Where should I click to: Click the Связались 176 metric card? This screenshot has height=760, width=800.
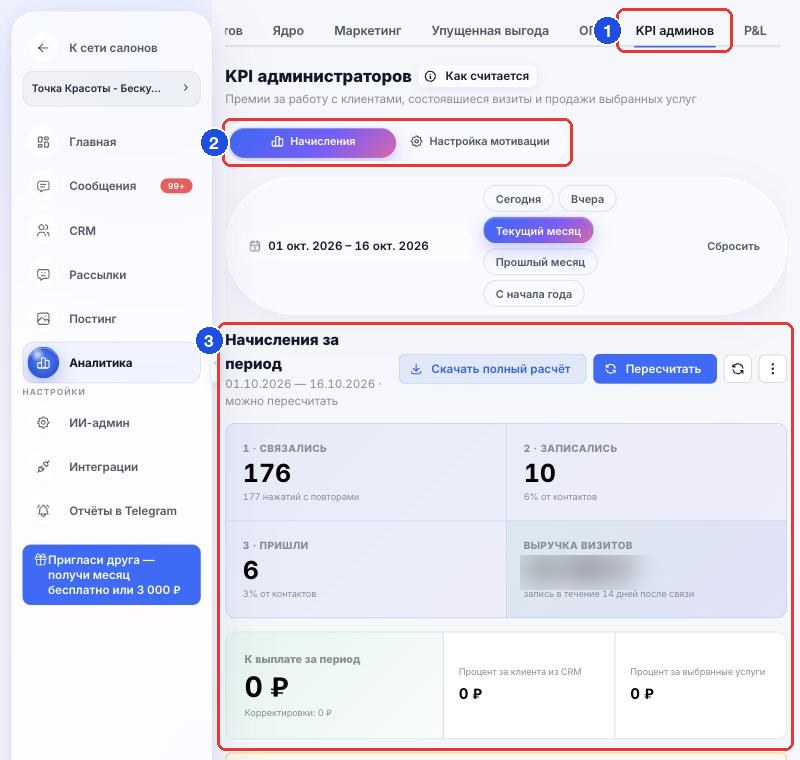(x=366, y=472)
